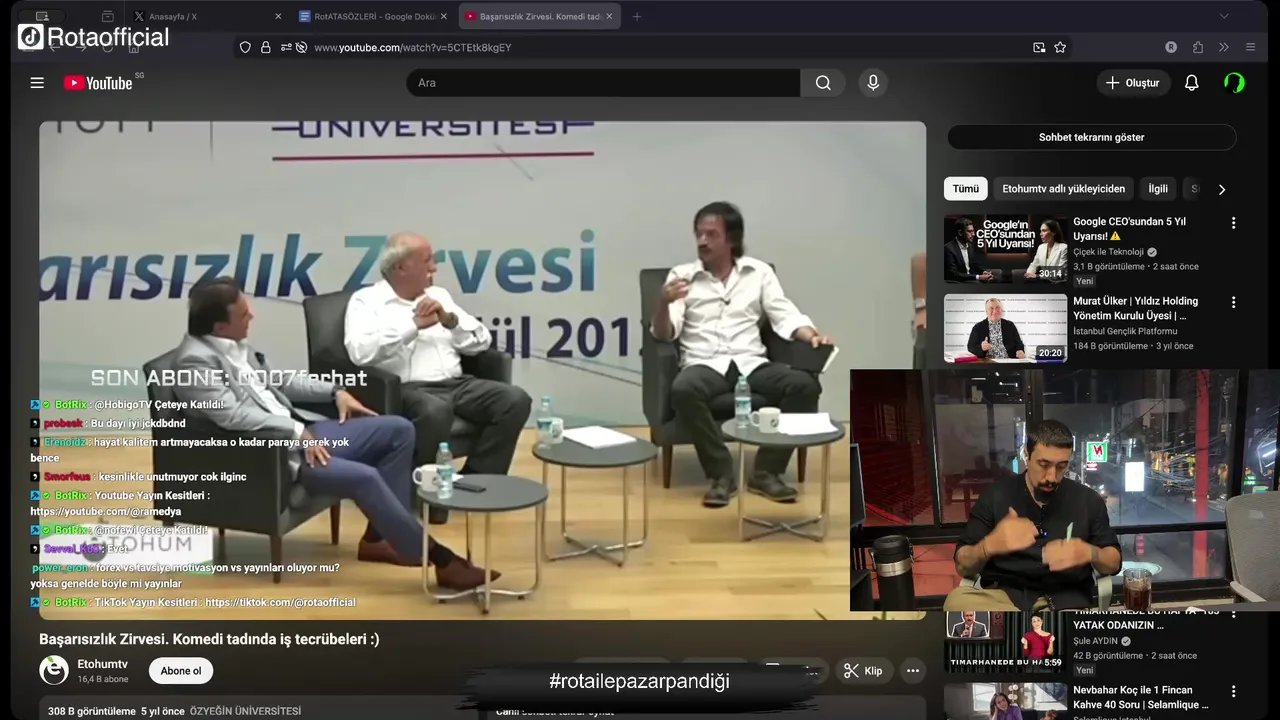Click the Abone ol subscribe button
Viewport: 1280px width, 720px height.
click(x=181, y=671)
